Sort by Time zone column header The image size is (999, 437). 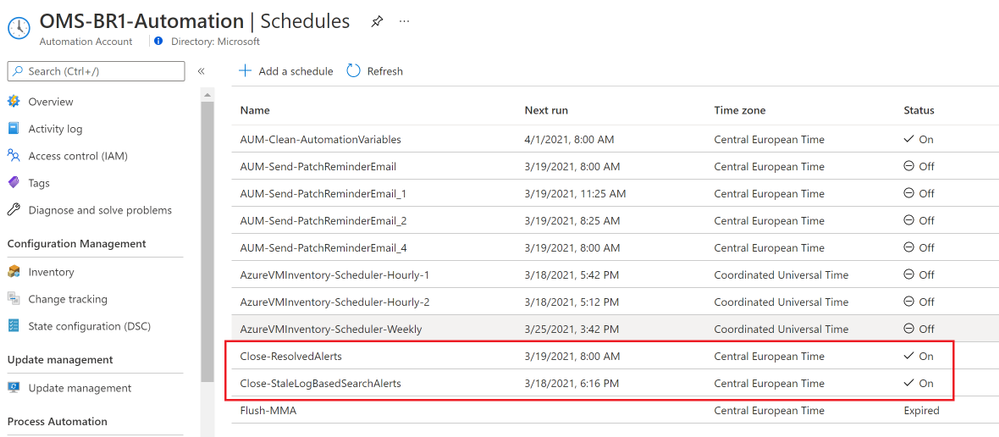pyautogui.click(x=740, y=110)
